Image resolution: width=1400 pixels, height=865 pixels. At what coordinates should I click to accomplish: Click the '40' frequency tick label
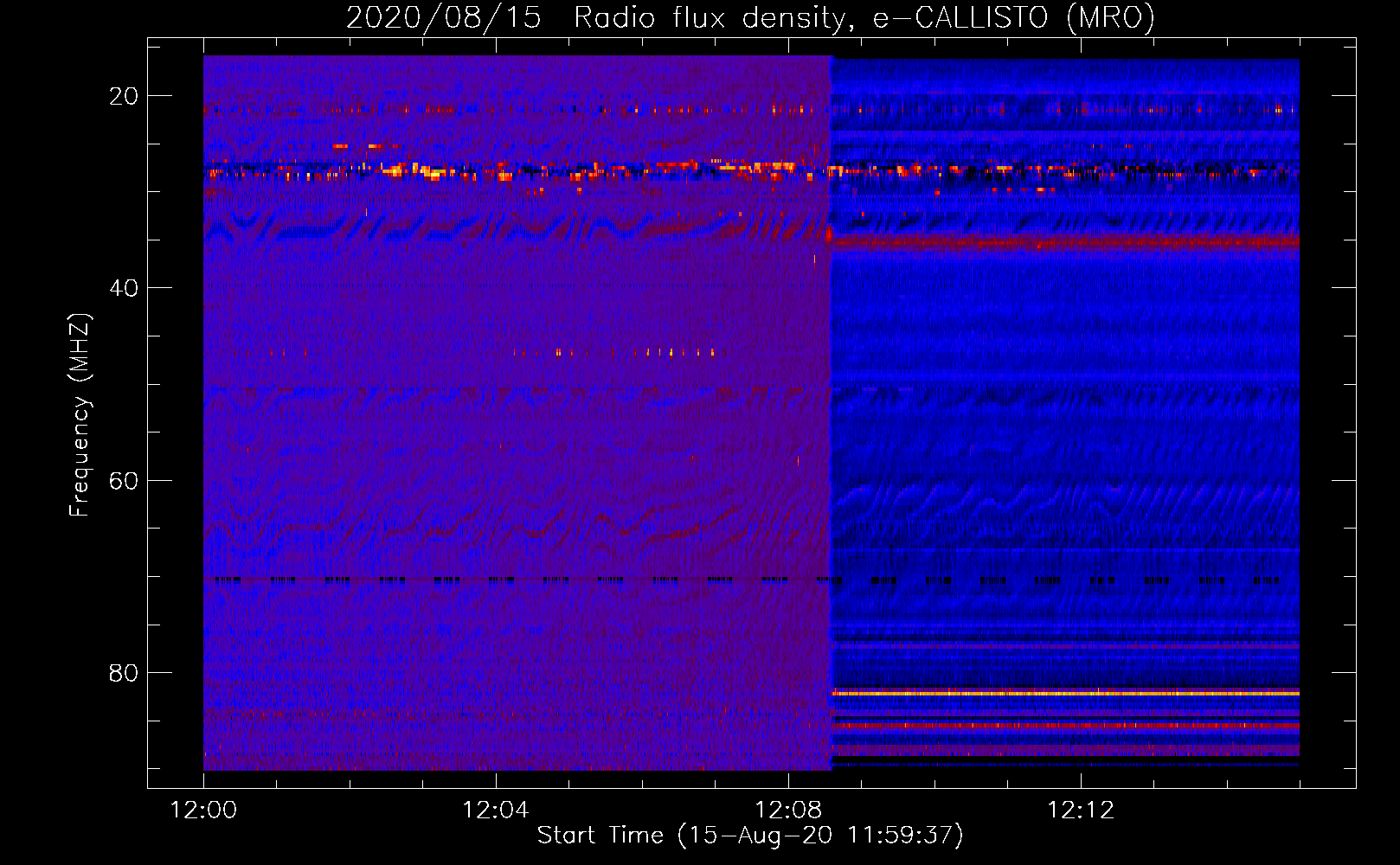click(124, 288)
